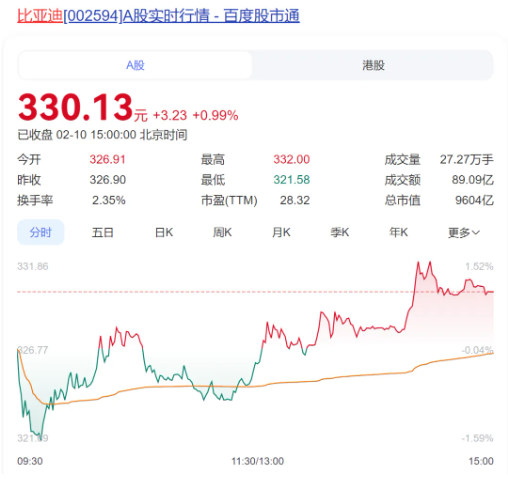Viewport: 508px width, 479px height.
Task: Select the 日K chart view
Action: click(164, 232)
